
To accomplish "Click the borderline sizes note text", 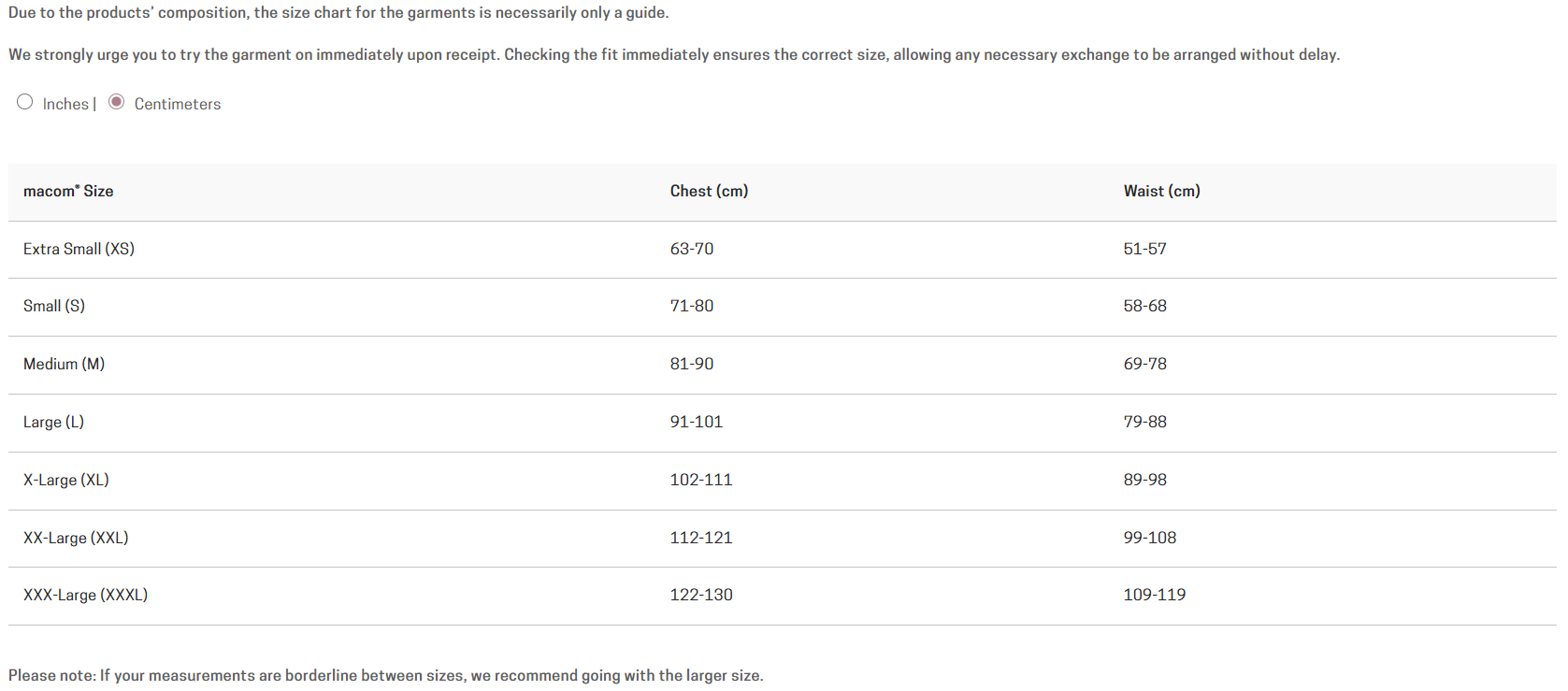I will [x=385, y=675].
